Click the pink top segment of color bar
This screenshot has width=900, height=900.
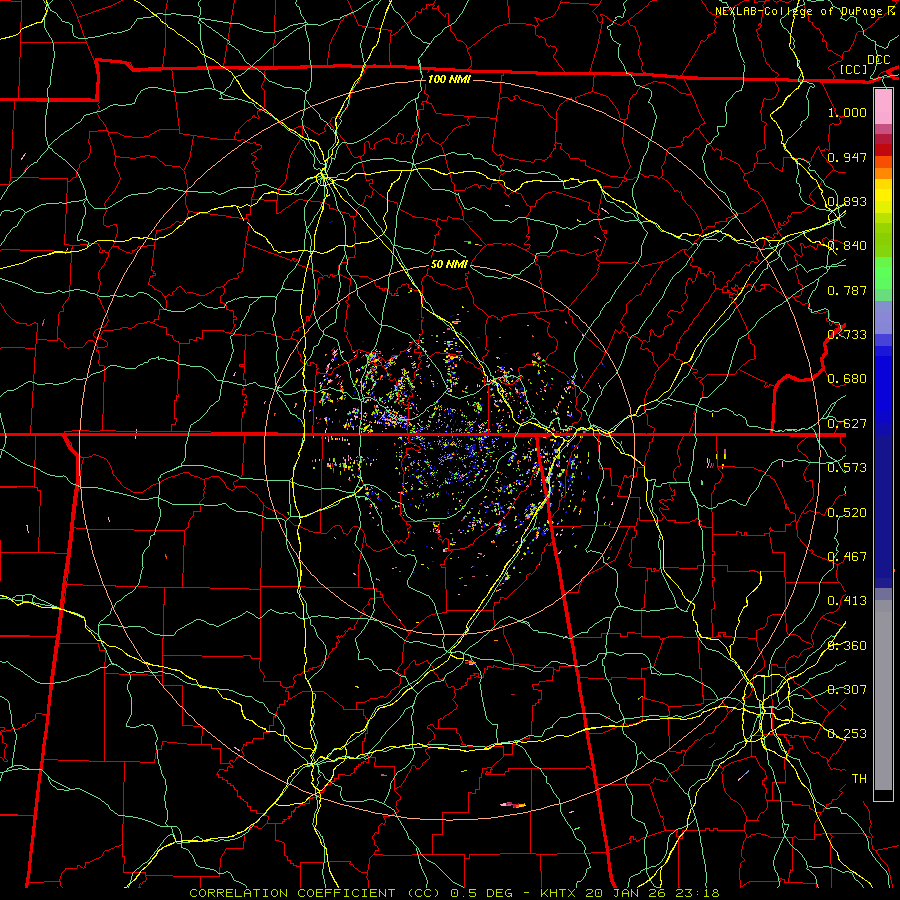tap(883, 107)
